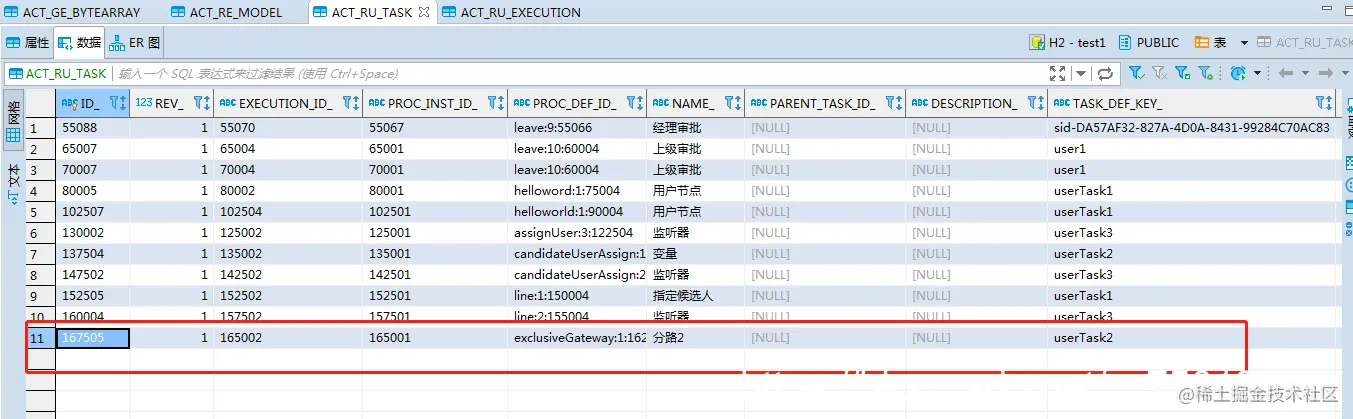Viewport: 1353px width, 419px height.
Task: Select row number 1 header
Action: pos(40,128)
